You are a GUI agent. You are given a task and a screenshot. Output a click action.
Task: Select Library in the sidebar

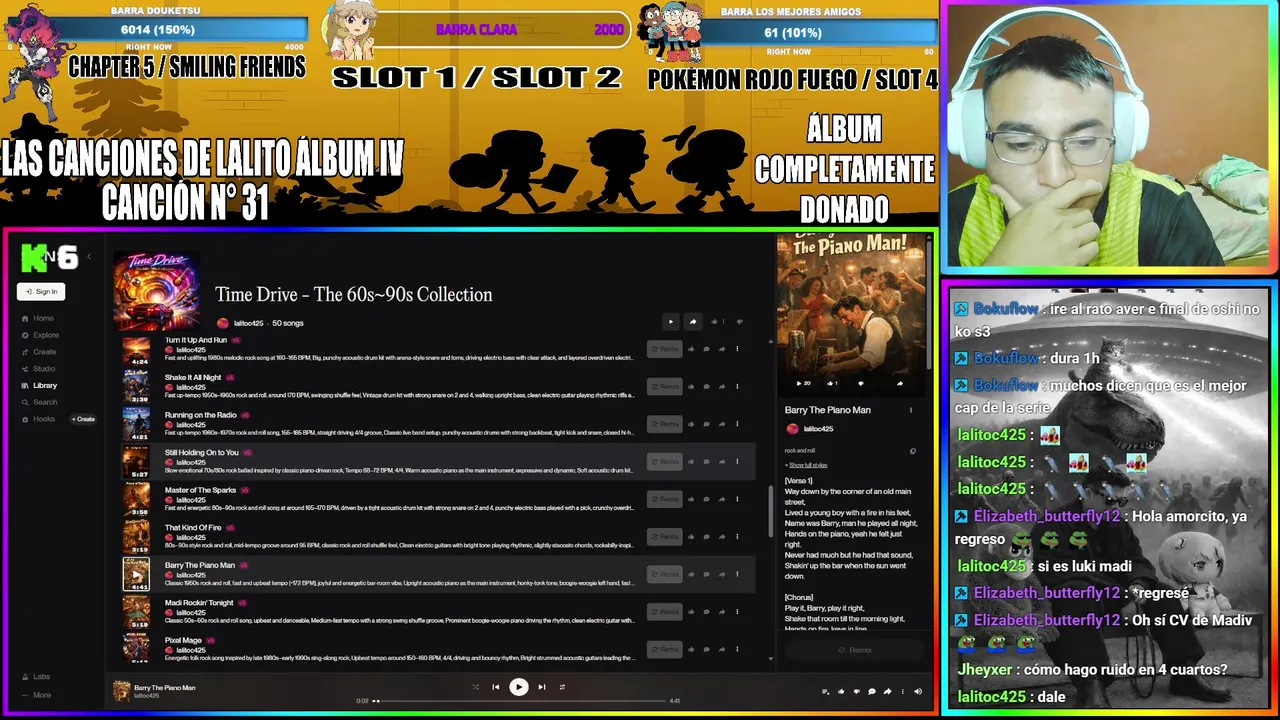[39, 385]
